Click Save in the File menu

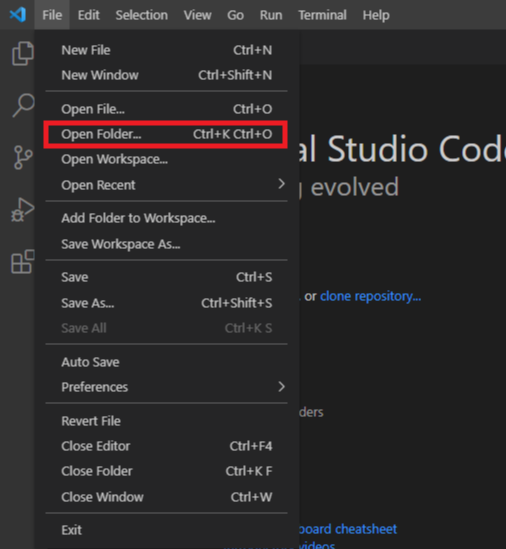(x=166, y=277)
